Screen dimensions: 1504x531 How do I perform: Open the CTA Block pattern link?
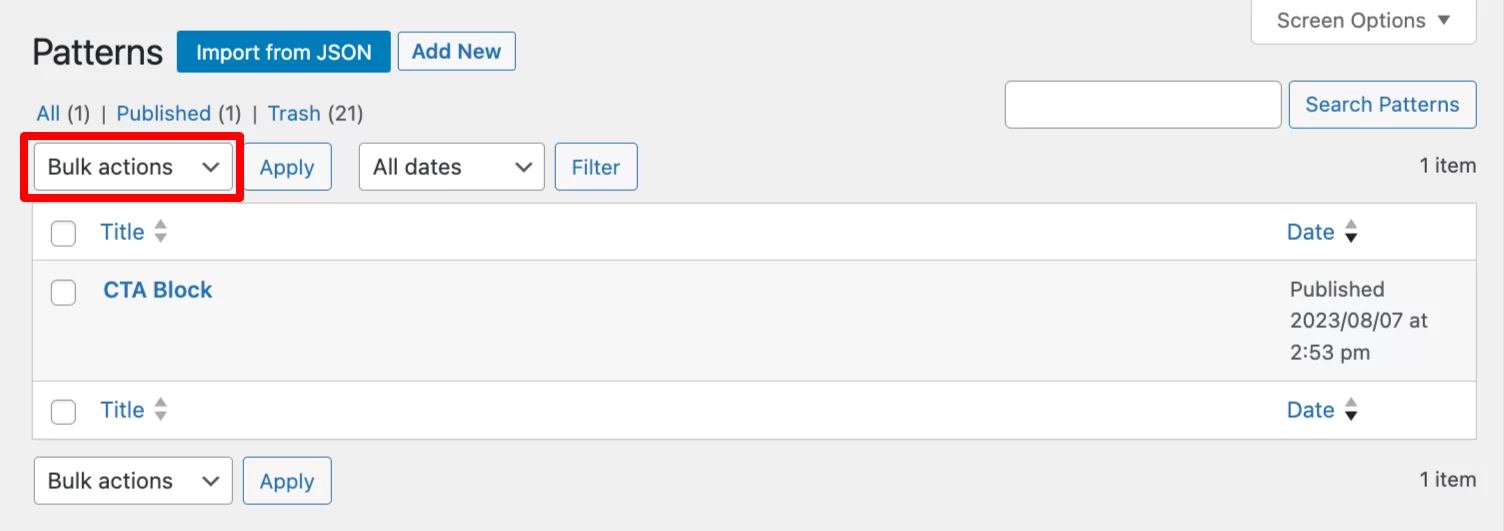[x=158, y=290]
